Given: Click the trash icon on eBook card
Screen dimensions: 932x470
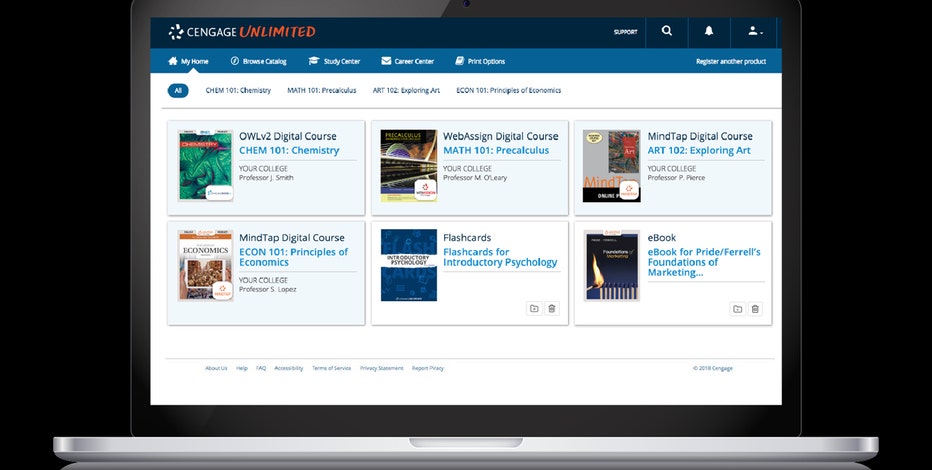Looking at the screenshot, I should pyautogui.click(x=755, y=308).
